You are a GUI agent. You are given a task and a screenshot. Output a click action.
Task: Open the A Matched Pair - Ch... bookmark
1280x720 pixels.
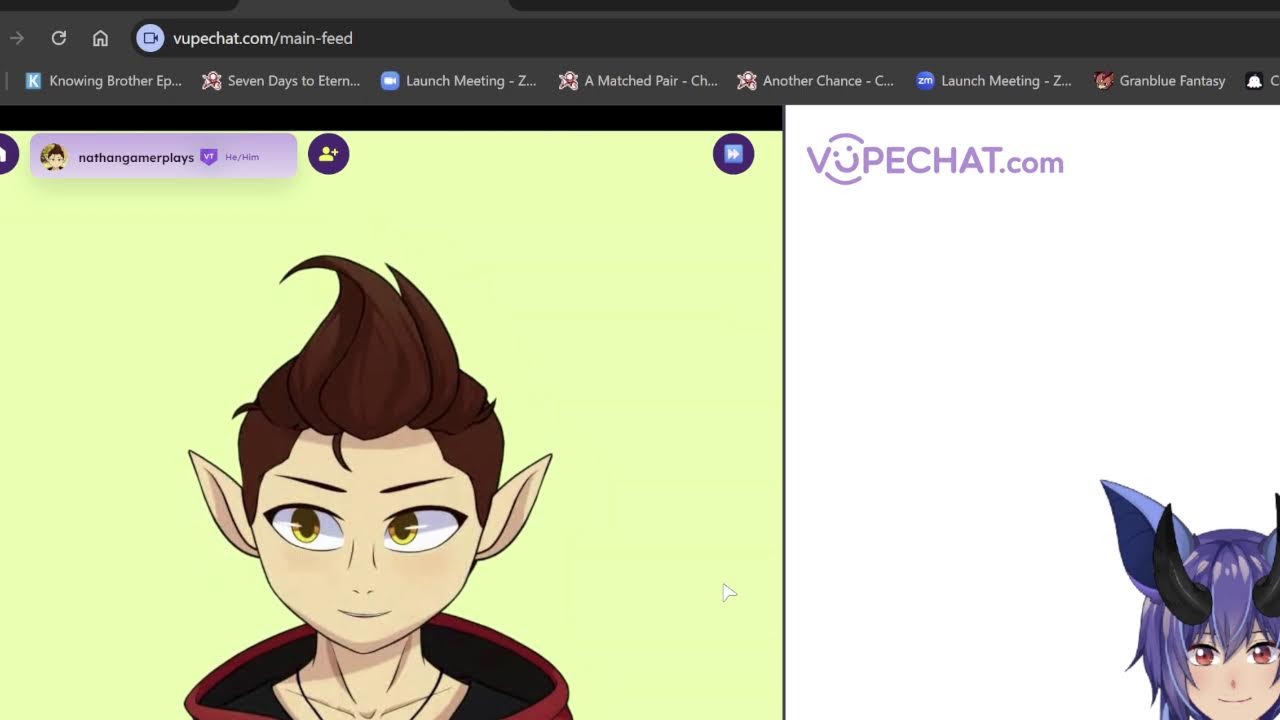638,81
